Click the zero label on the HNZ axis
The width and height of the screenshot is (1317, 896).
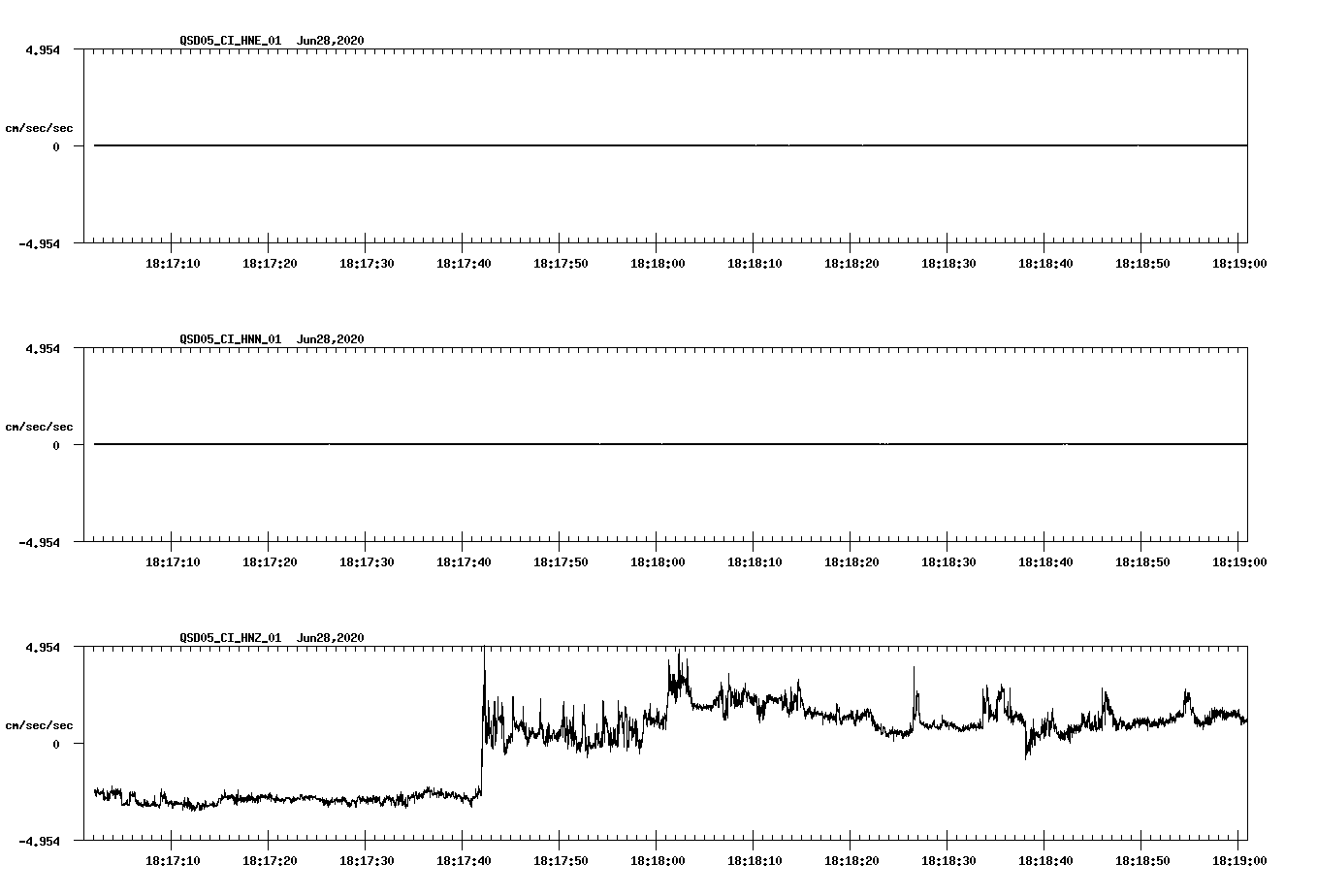click(56, 744)
